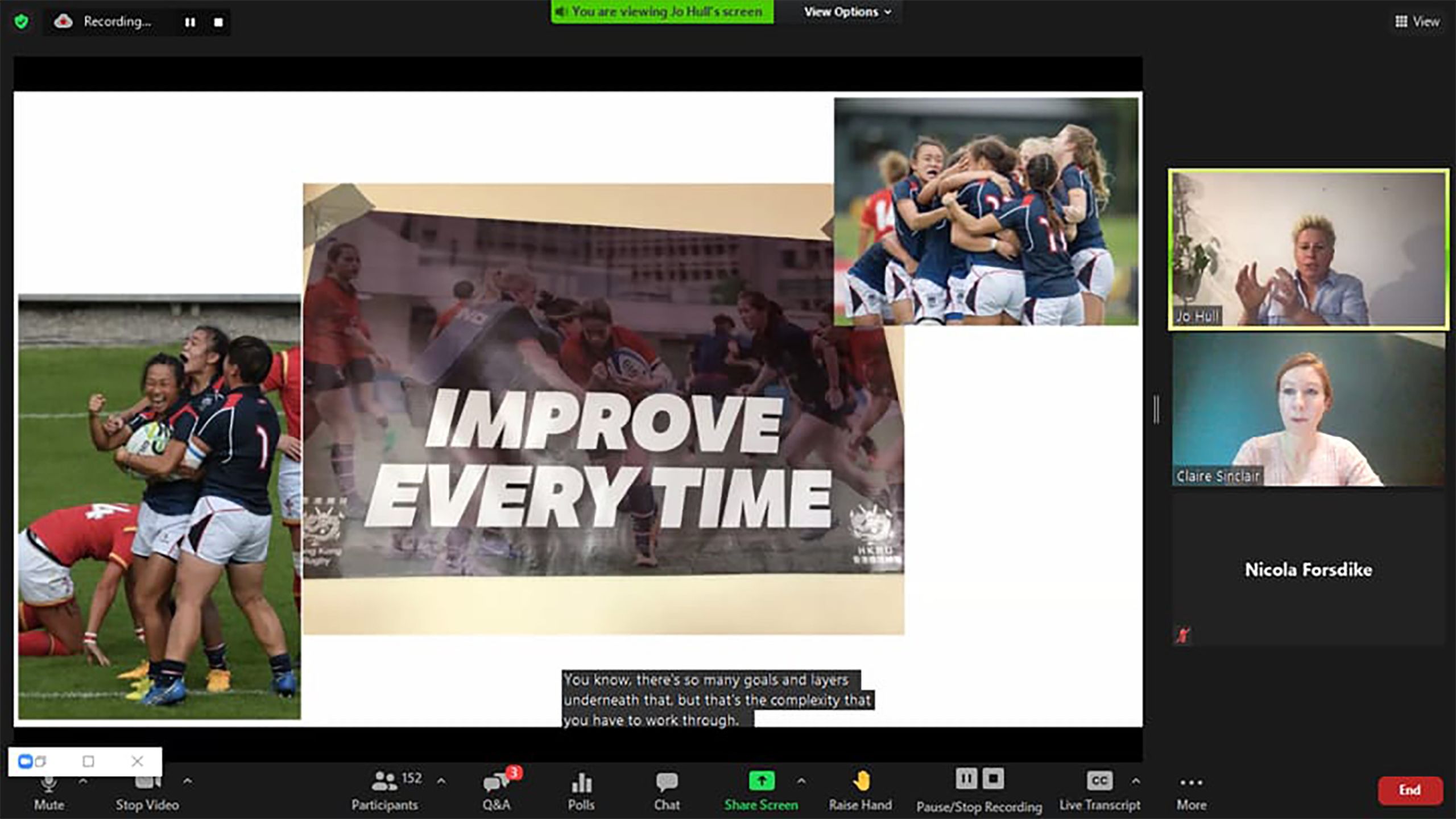Click the Raise Hand icon
The image size is (1456, 819).
pyautogui.click(x=861, y=781)
